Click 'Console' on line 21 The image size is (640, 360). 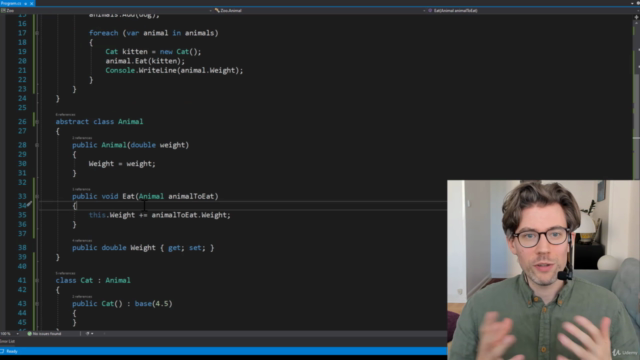pos(120,71)
